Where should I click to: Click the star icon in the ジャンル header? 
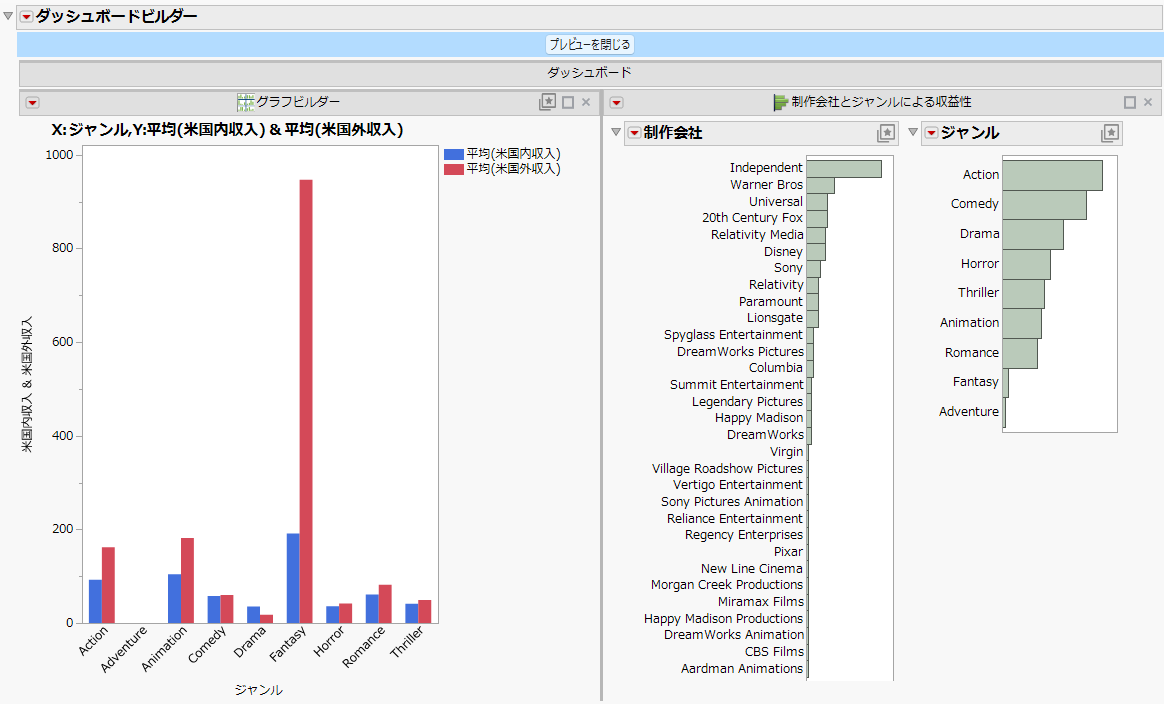tap(1110, 133)
